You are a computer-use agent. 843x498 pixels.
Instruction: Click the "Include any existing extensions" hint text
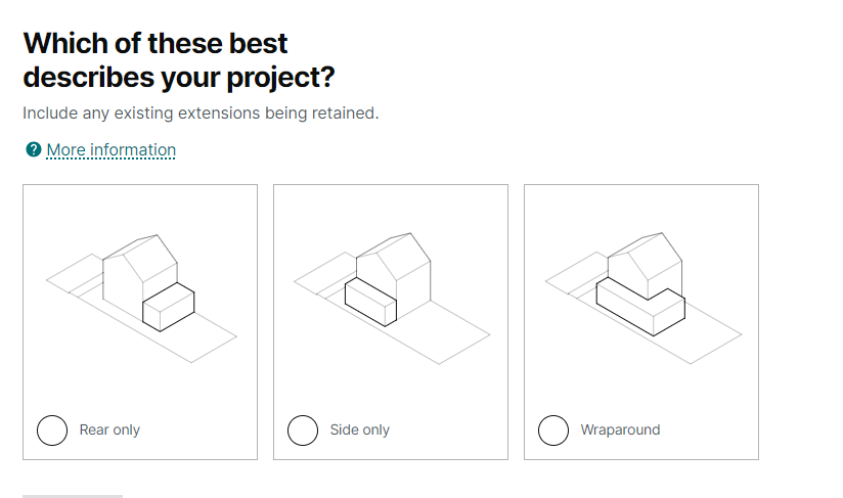click(201, 113)
